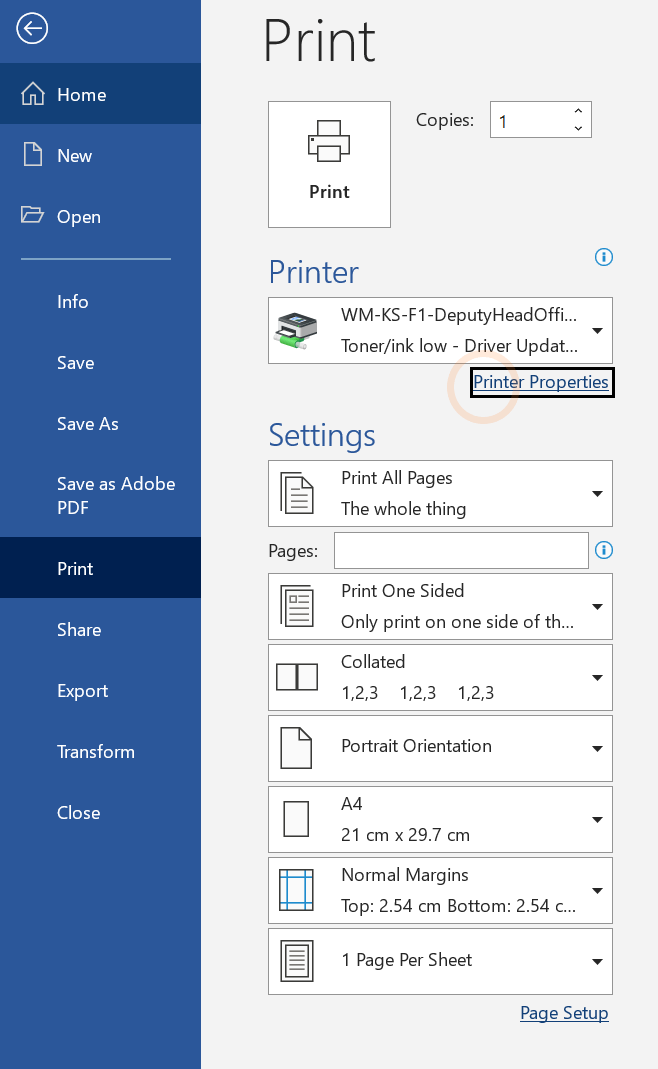Image resolution: width=658 pixels, height=1069 pixels.
Task: Open Printer Properties
Action: pyautogui.click(x=542, y=382)
